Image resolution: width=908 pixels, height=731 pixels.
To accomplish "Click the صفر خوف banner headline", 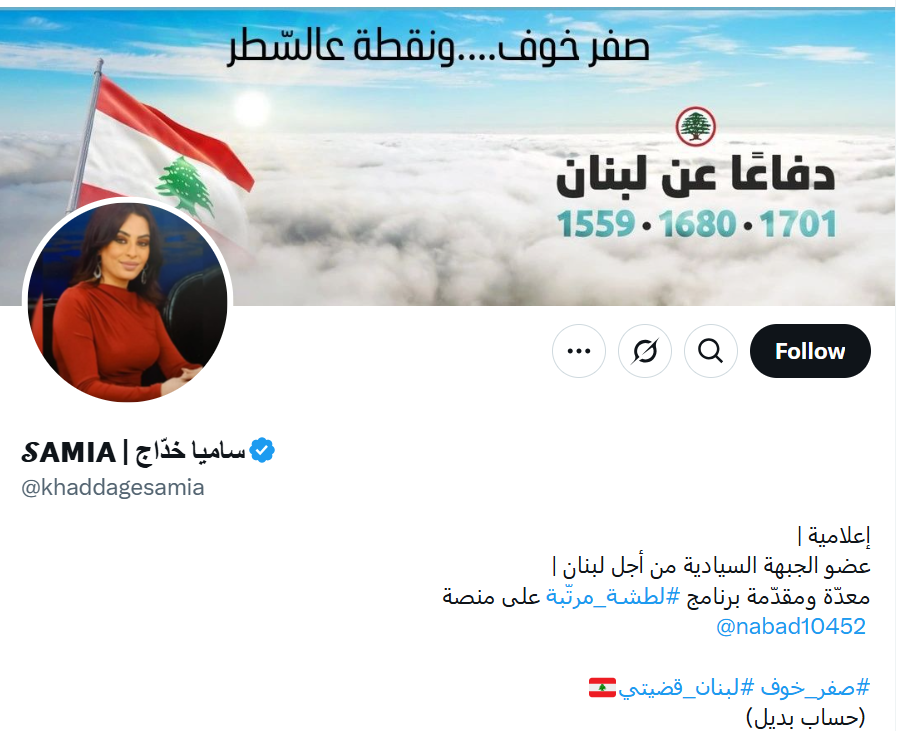I will (438, 46).
